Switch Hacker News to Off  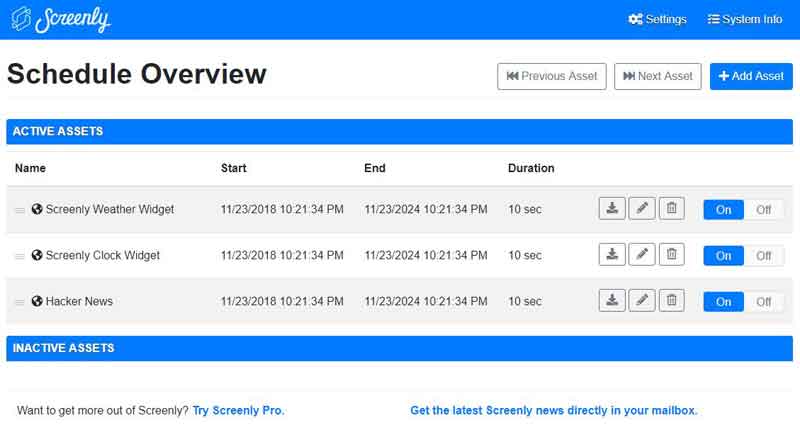[763, 302]
